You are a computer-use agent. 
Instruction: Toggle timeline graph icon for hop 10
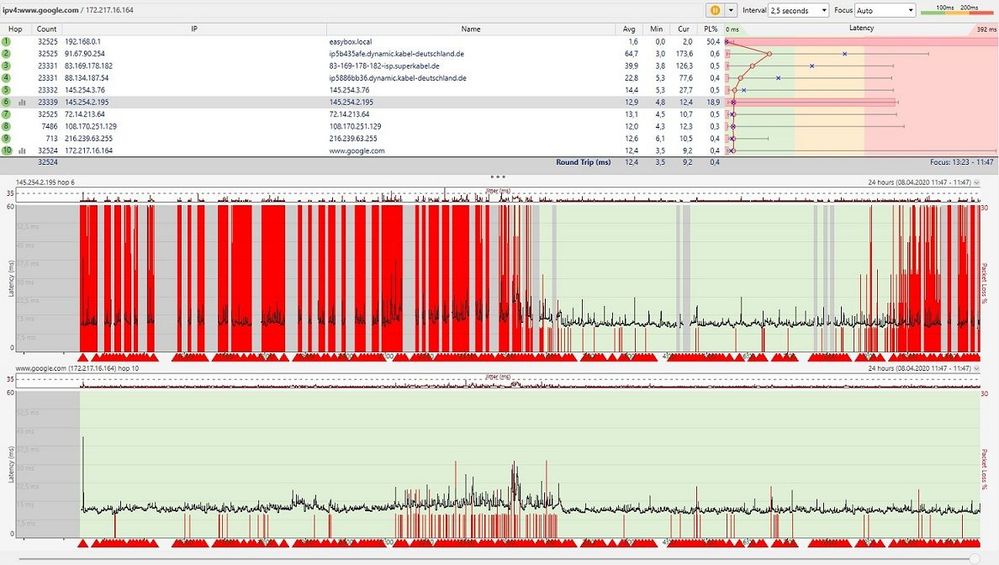(22, 151)
